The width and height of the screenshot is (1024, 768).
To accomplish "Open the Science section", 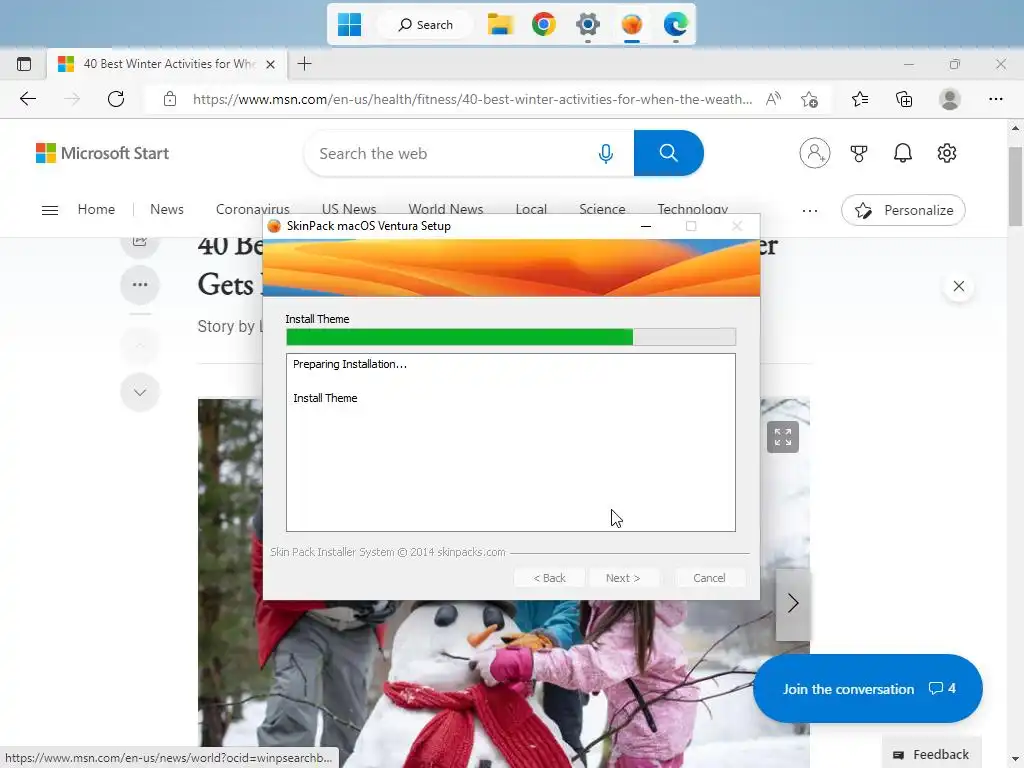I will tap(602, 209).
